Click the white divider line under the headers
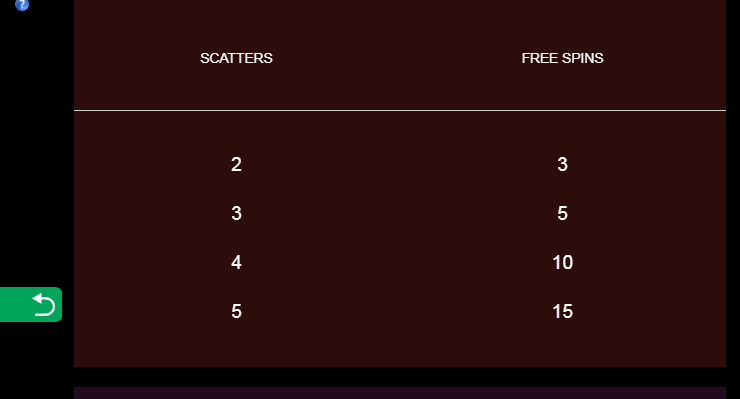The image size is (740, 399). (400, 110)
